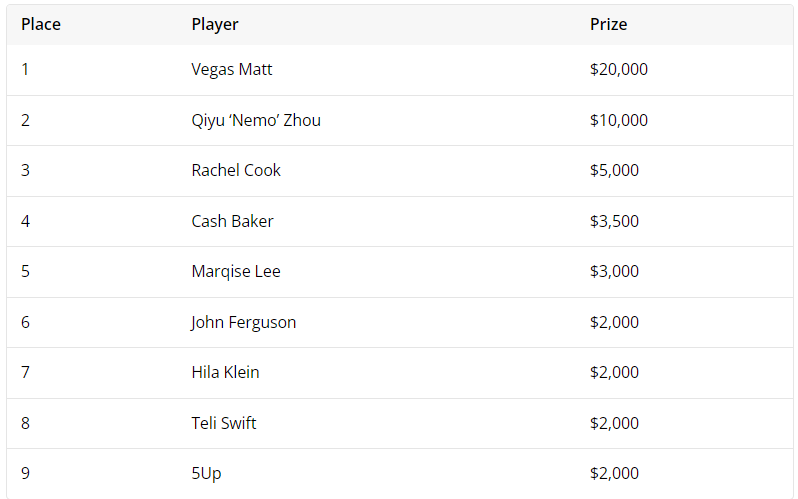
Task: Click John Ferguson's name
Action: pos(243,322)
